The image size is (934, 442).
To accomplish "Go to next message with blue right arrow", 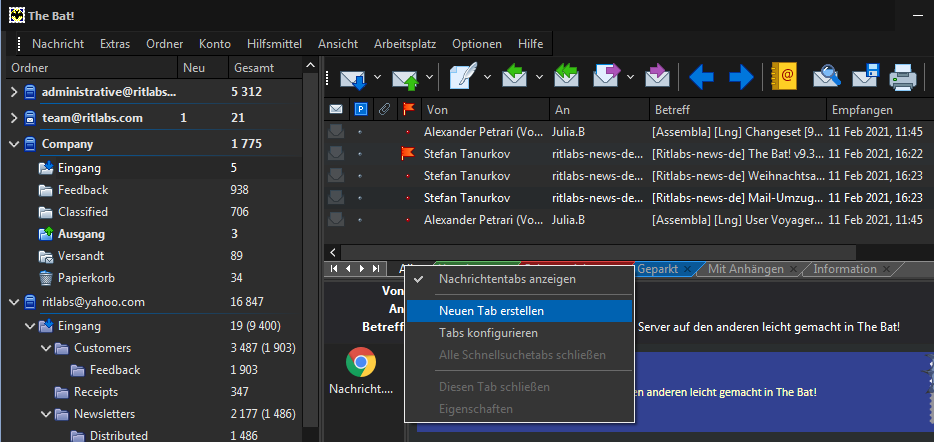I will [x=741, y=77].
